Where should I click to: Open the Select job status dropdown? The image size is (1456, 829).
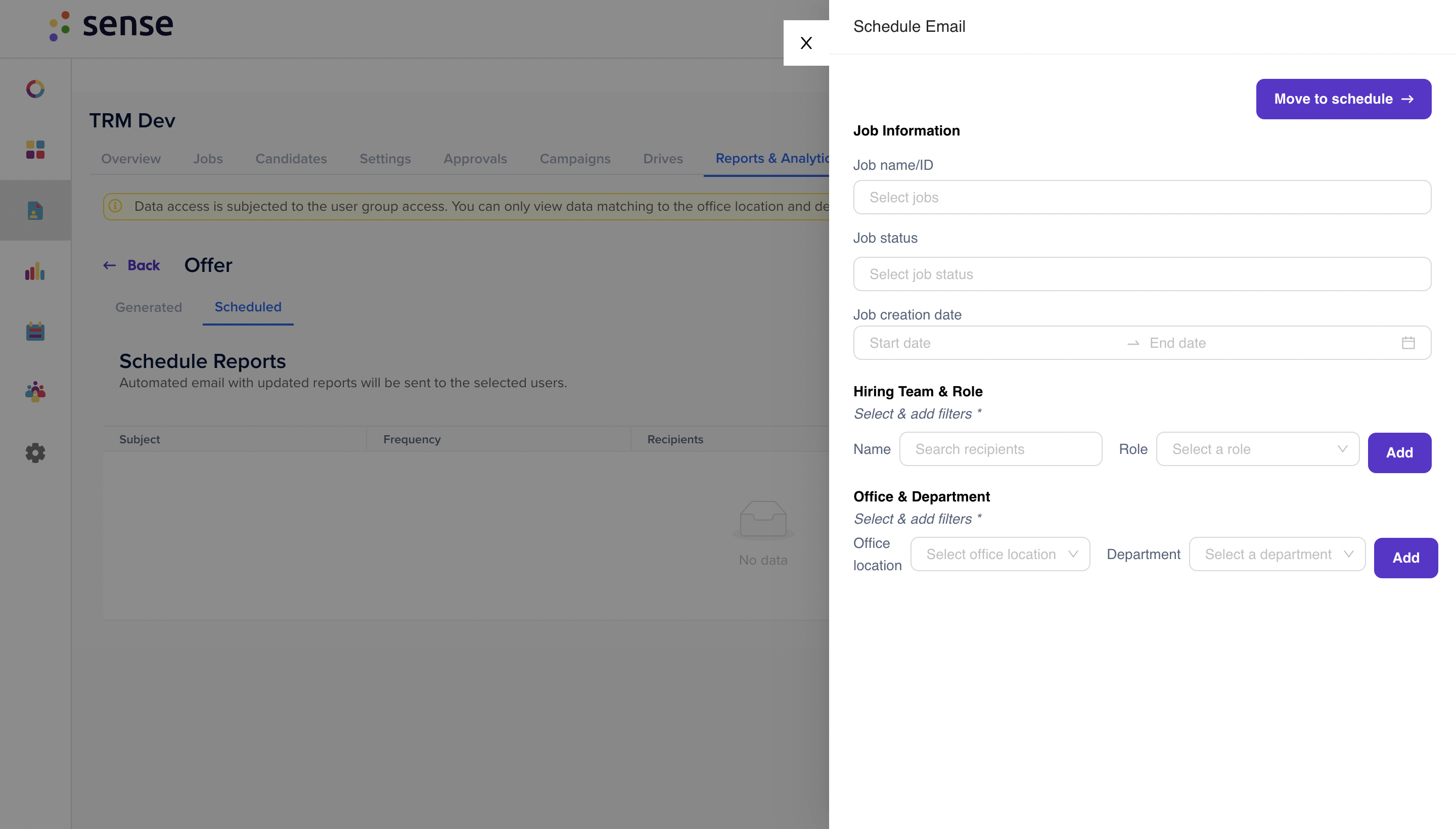[x=1142, y=274]
